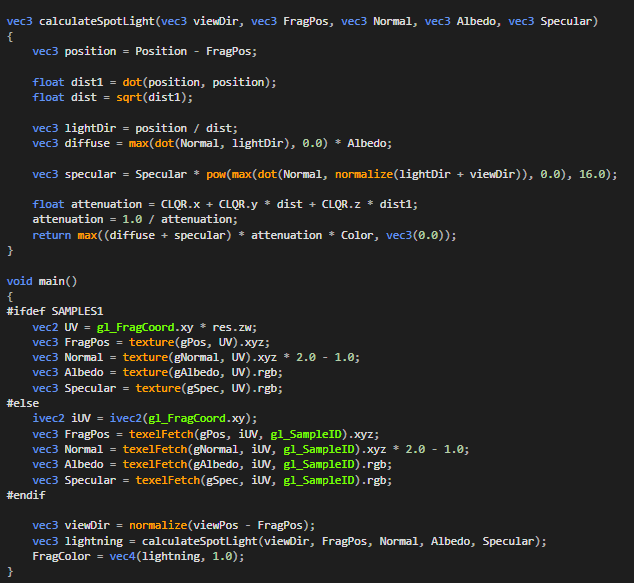This screenshot has height=583, width=634.
Task: Click 'texelFetch(gSpec' call
Action: [x=190, y=480]
